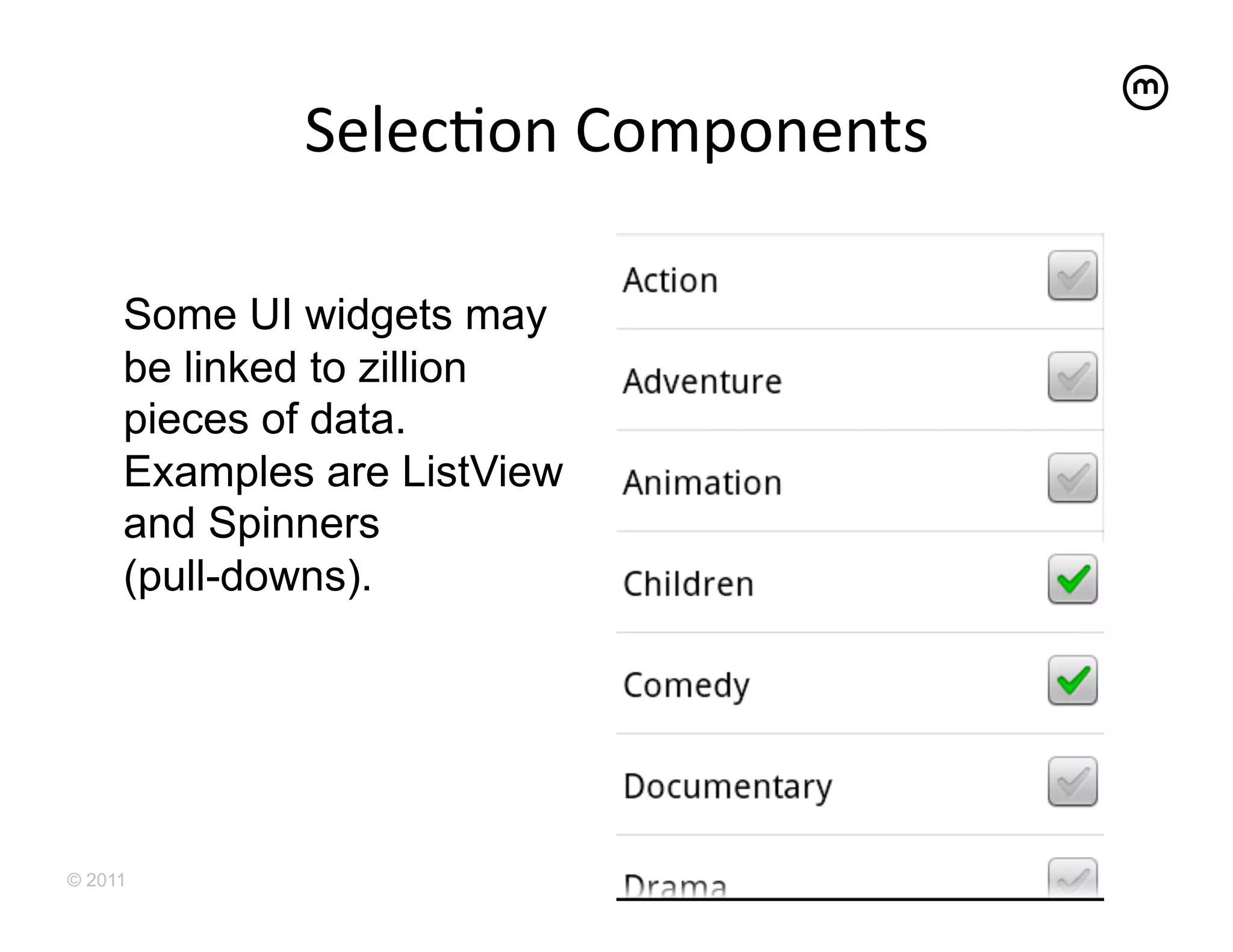Uncheck the Children checkbox
Image resolution: width=1233 pixels, height=952 pixels.
click(1072, 579)
